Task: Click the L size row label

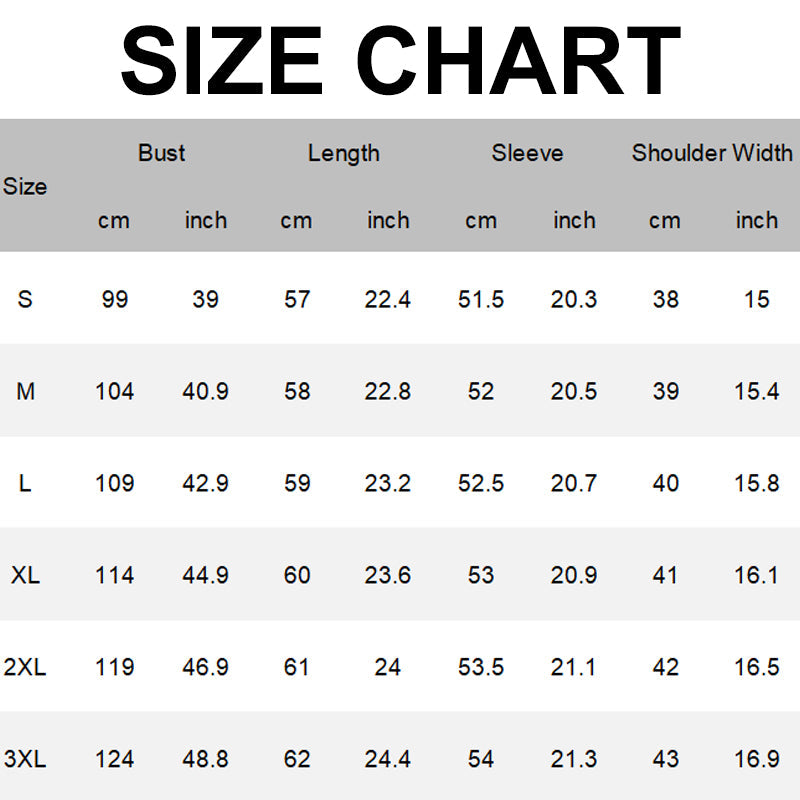Action: (x=25, y=483)
